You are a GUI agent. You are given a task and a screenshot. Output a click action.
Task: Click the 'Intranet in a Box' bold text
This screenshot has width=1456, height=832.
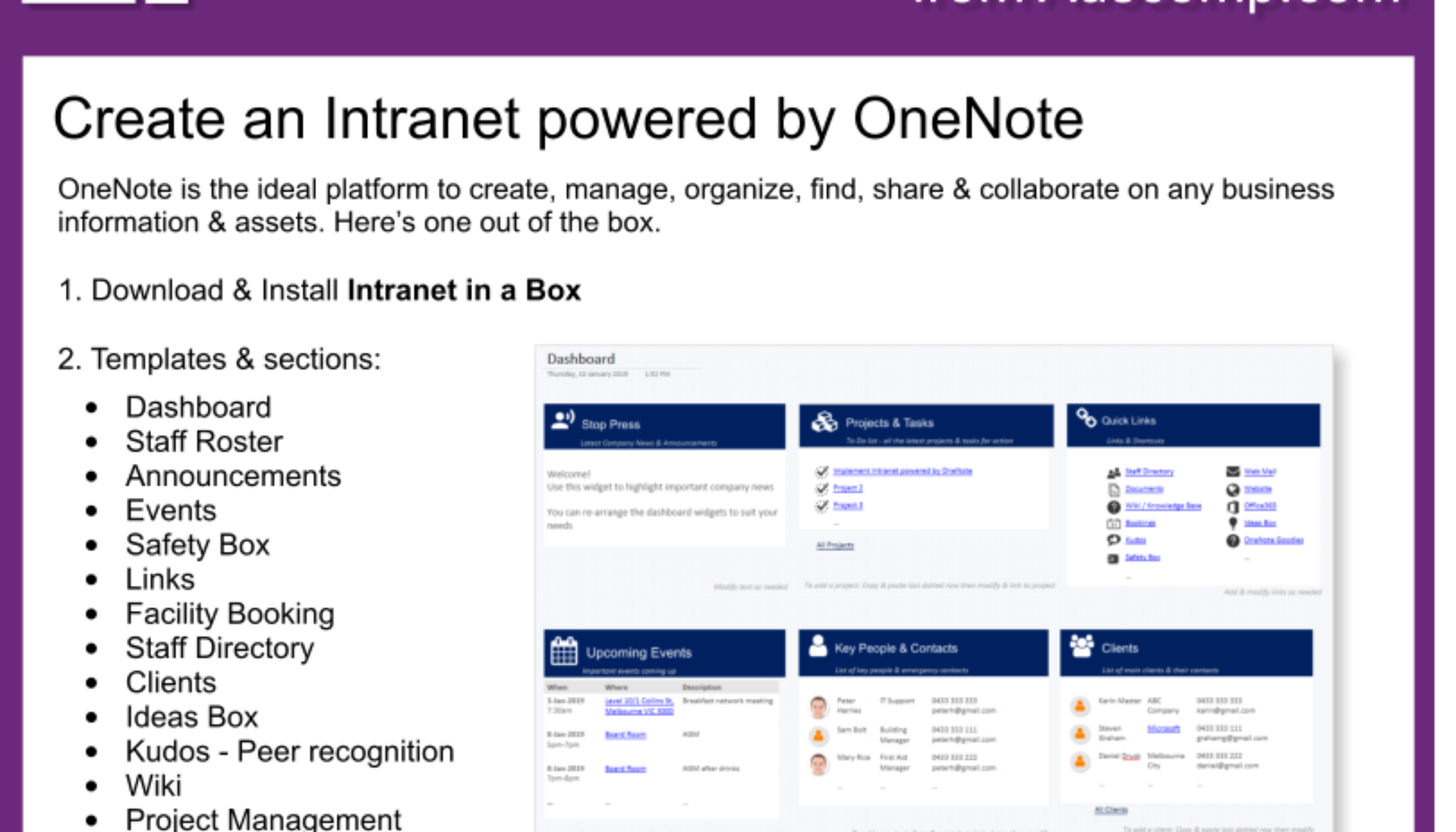click(x=463, y=290)
